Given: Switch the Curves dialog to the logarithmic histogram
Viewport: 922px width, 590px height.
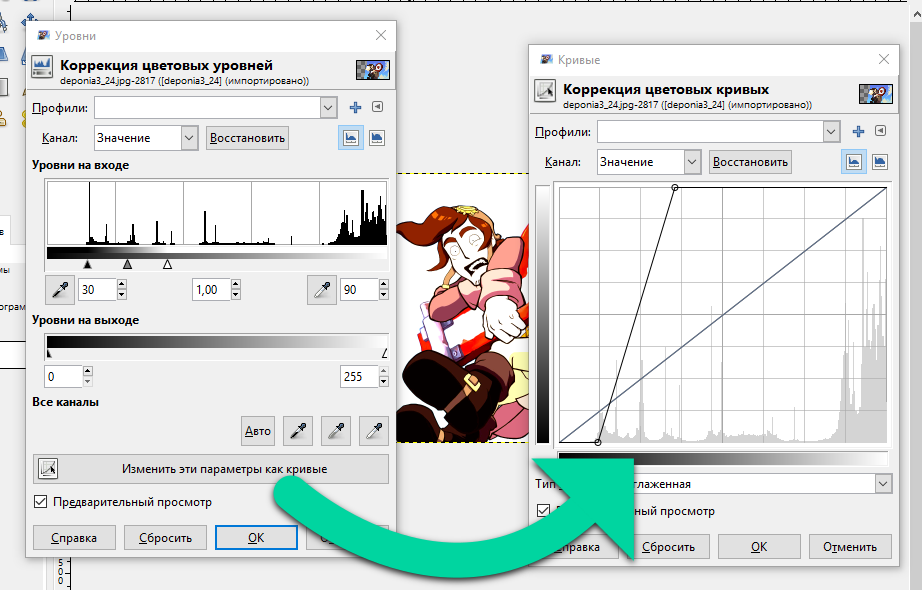Looking at the screenshot, I should 880,161.
